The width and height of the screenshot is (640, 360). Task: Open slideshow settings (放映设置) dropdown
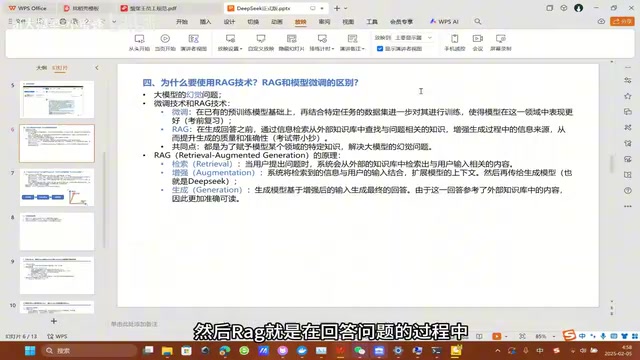coord(230,42)
